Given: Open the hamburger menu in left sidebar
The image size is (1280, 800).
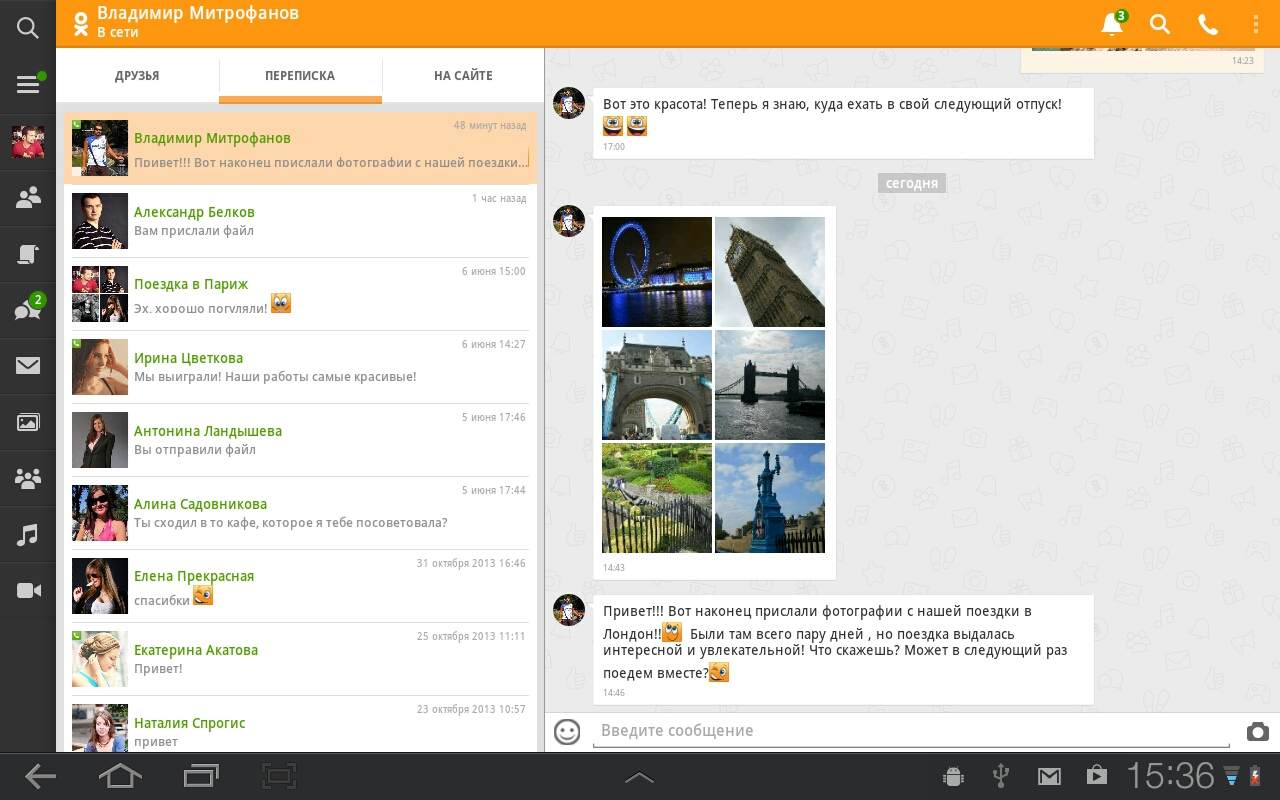Looking at the screenshot, I should click(28, 85).
